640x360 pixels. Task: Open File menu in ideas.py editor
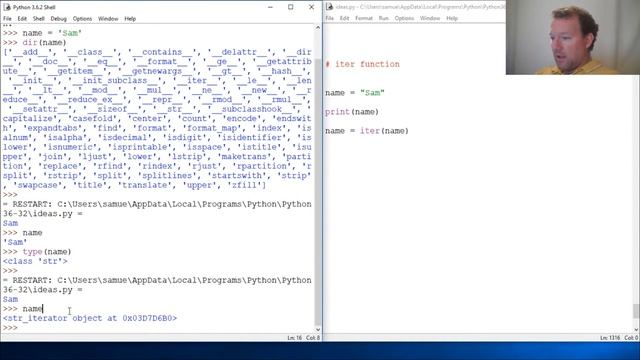(x=329, y=18)
